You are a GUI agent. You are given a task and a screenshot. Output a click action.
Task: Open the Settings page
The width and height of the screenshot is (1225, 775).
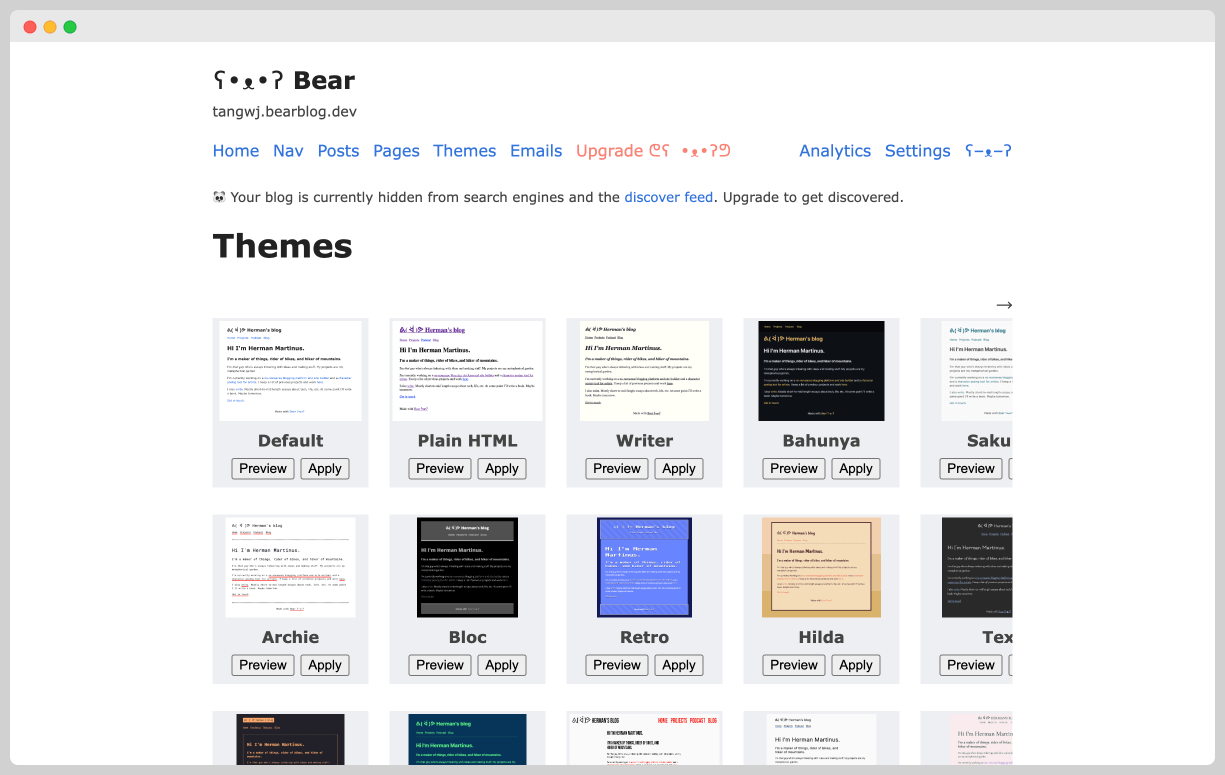pyautogui.click(x=917, y=151)
